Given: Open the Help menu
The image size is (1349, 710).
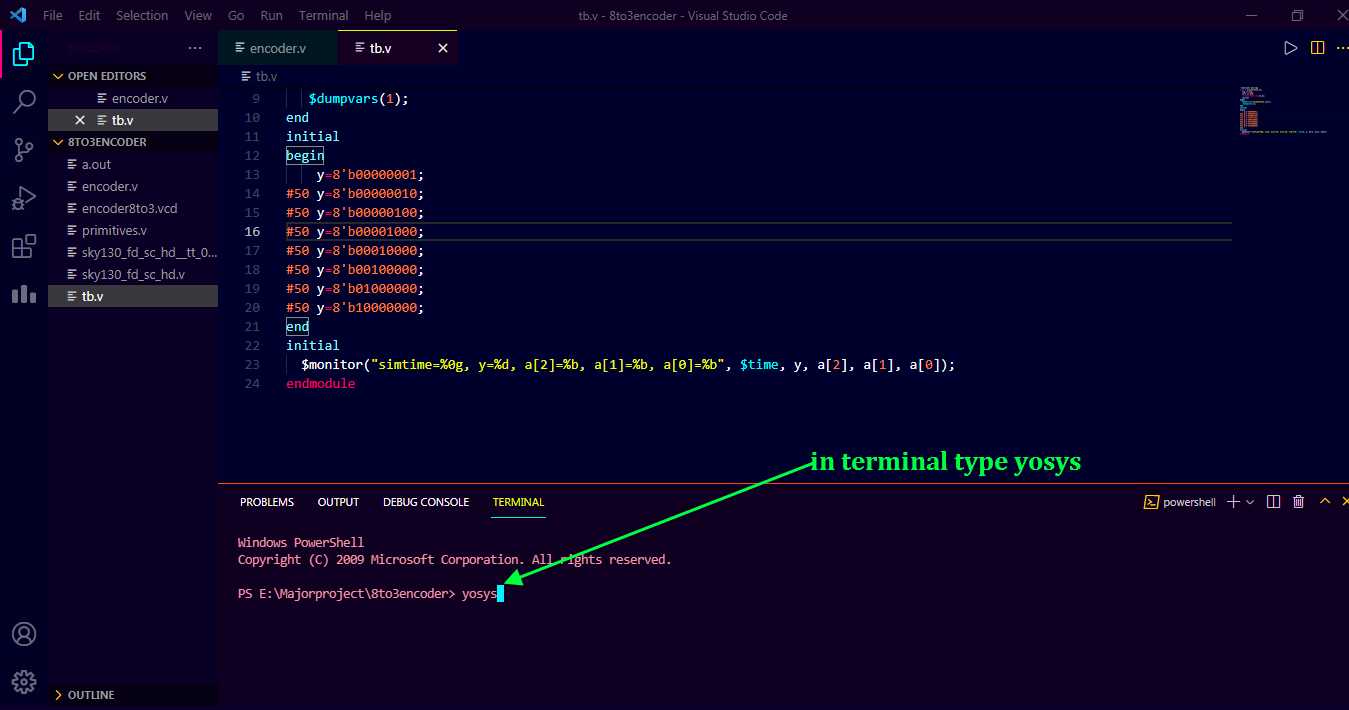Looking at the screenshot, I should pos(378,15).
